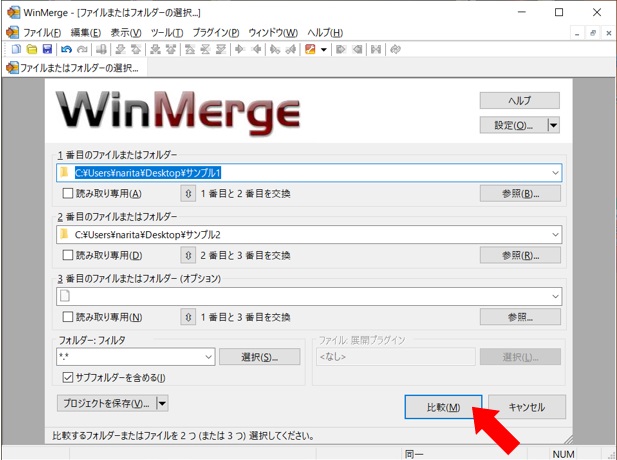Click the printer icon in toolbar

101,49
